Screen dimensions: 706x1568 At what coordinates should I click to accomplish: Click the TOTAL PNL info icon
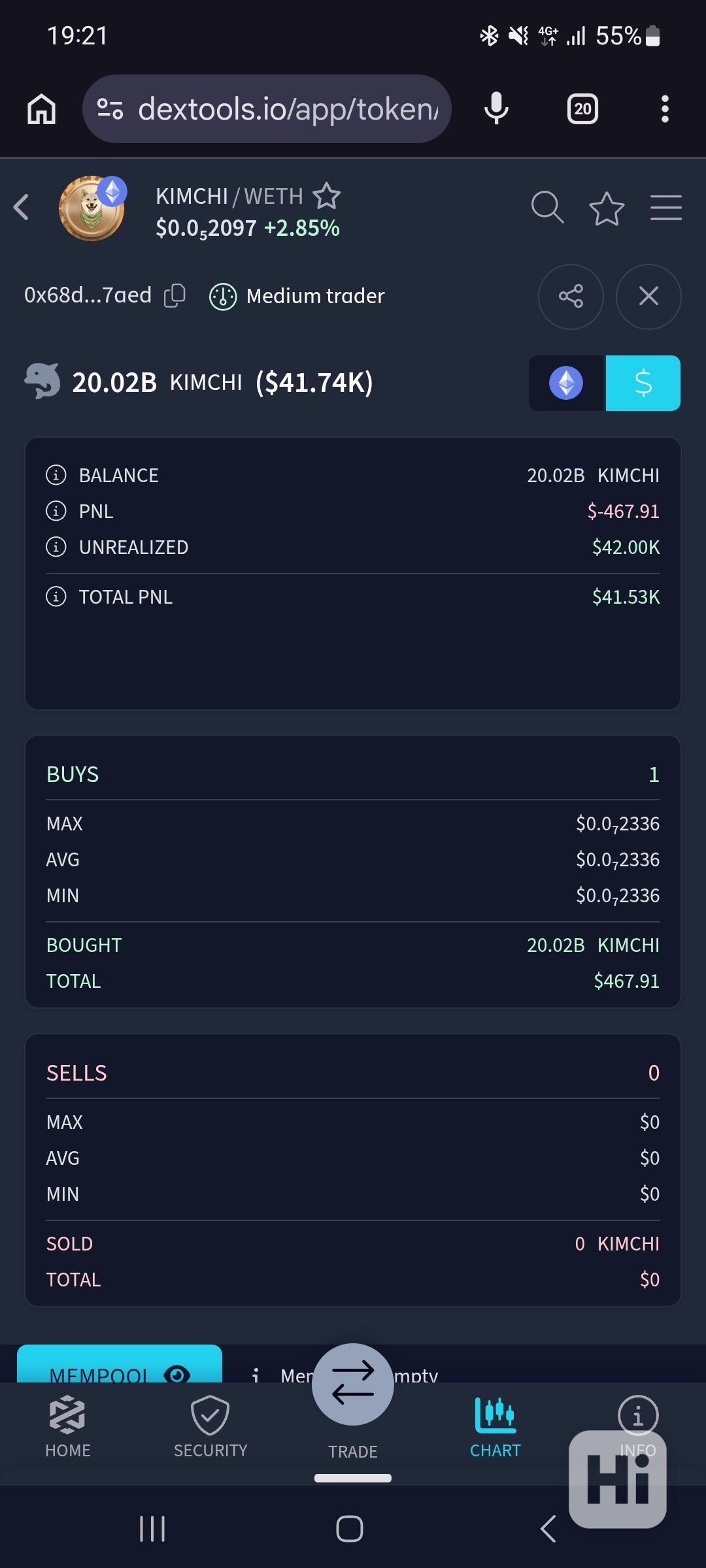(x=56, y=596)
